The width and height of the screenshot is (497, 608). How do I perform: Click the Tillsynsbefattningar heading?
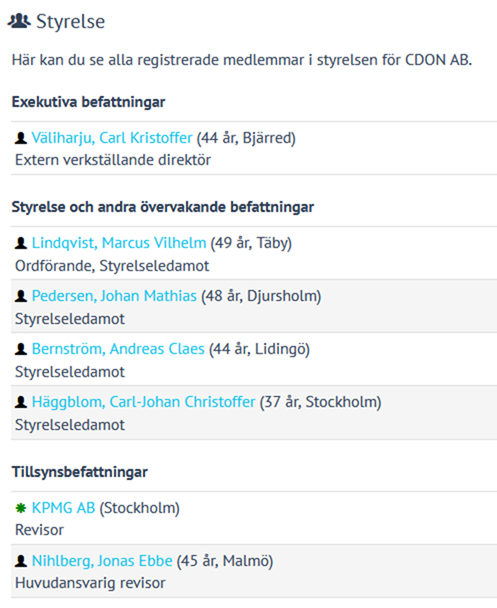[80, 472]
